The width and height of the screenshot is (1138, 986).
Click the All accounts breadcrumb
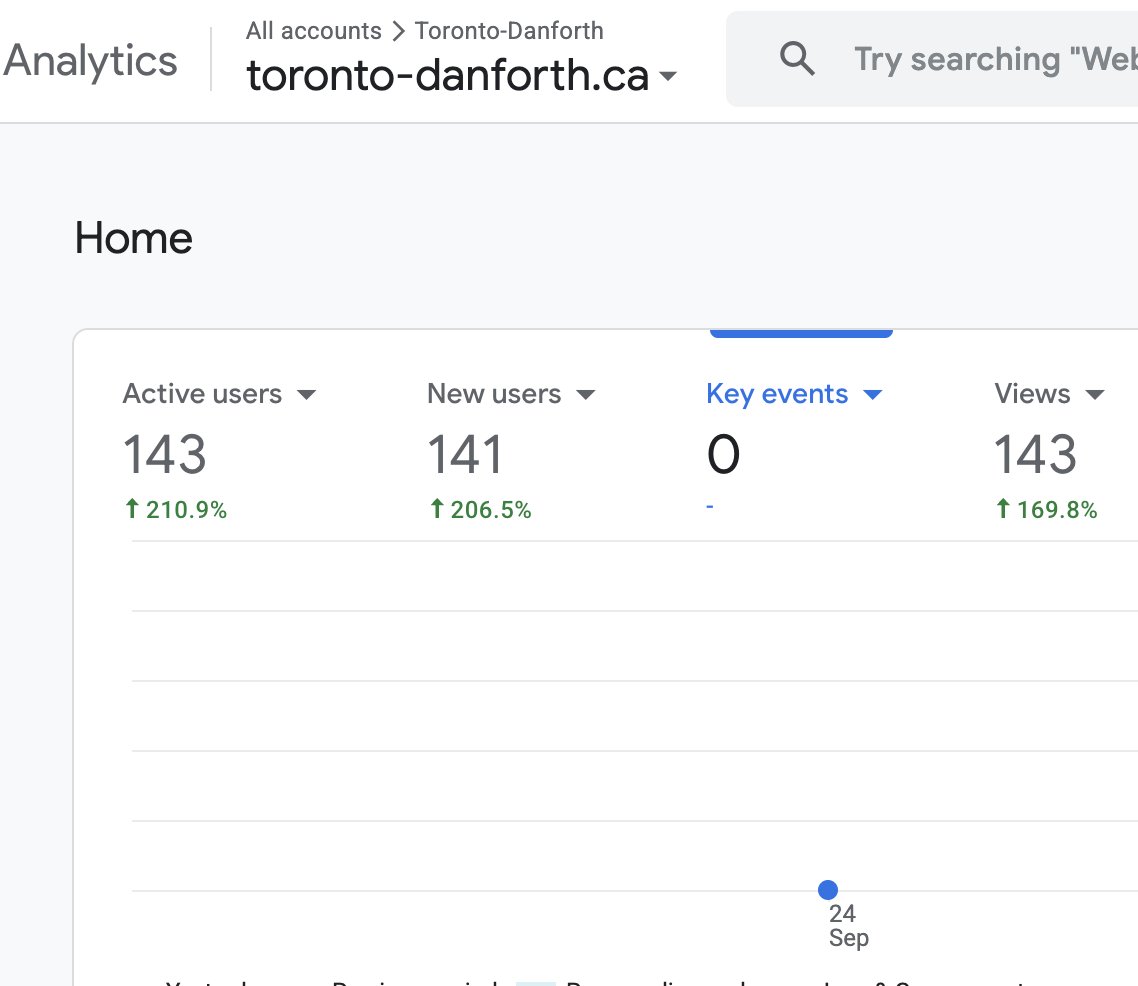click(x=314, y=30)
